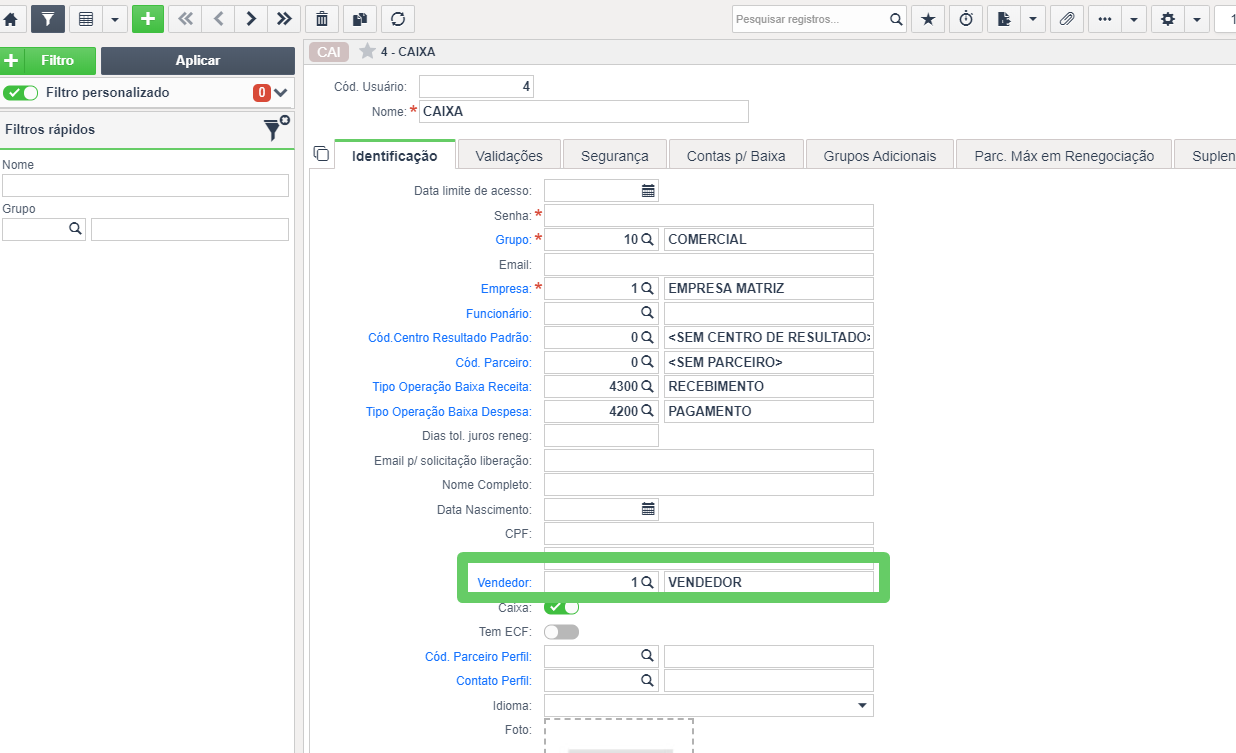The width and height of the screenshot is (1236, 753).
Task: Switch to the Identificação tab
Action: [x=395, y=155]
